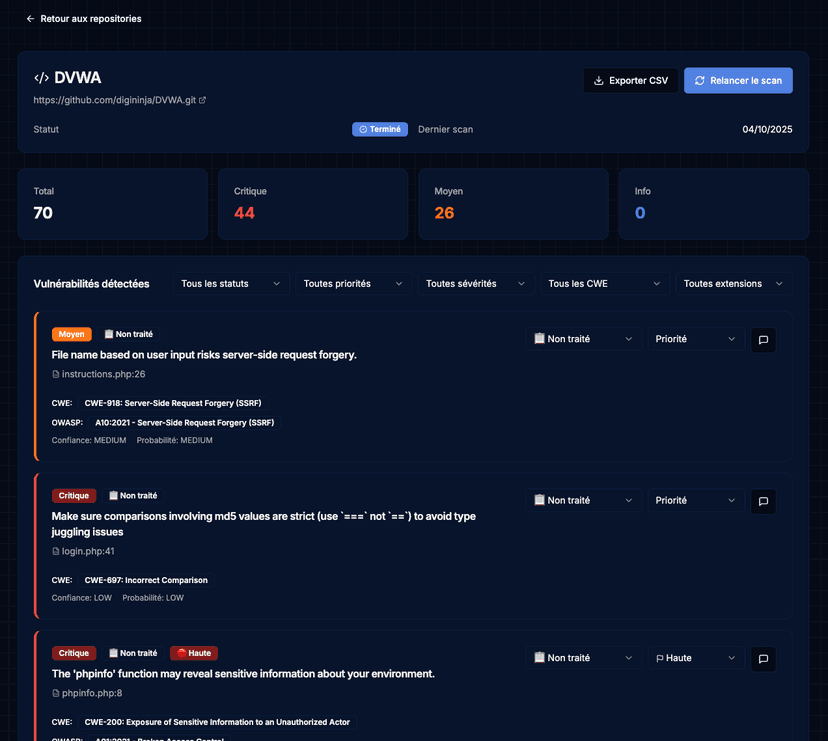Open comments on the SSRF vulnerability
The image size is (828, 741).
(x=763, y=340)
